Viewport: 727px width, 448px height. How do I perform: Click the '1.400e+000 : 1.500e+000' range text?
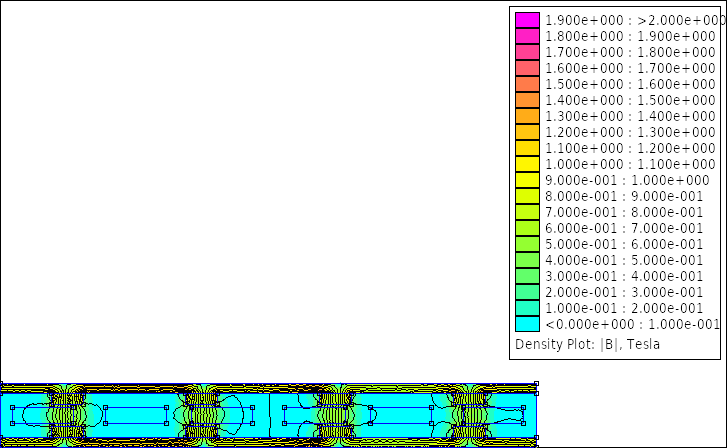(x=631, y=101)
